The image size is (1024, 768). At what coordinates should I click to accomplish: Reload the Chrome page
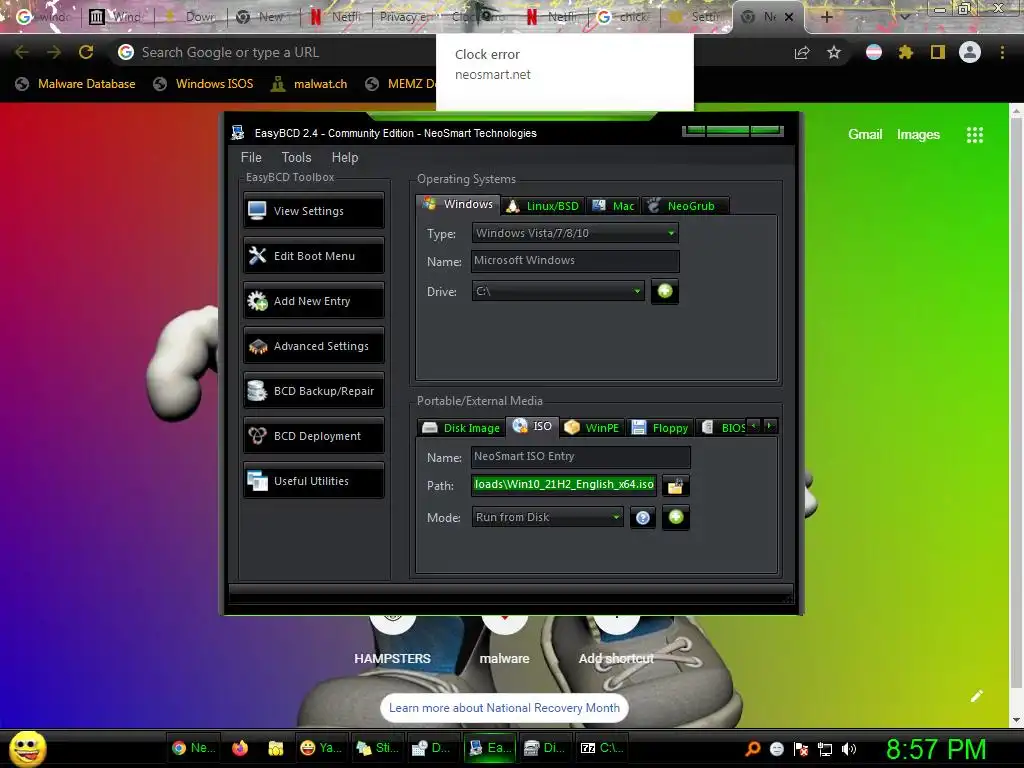pos(86,52)
